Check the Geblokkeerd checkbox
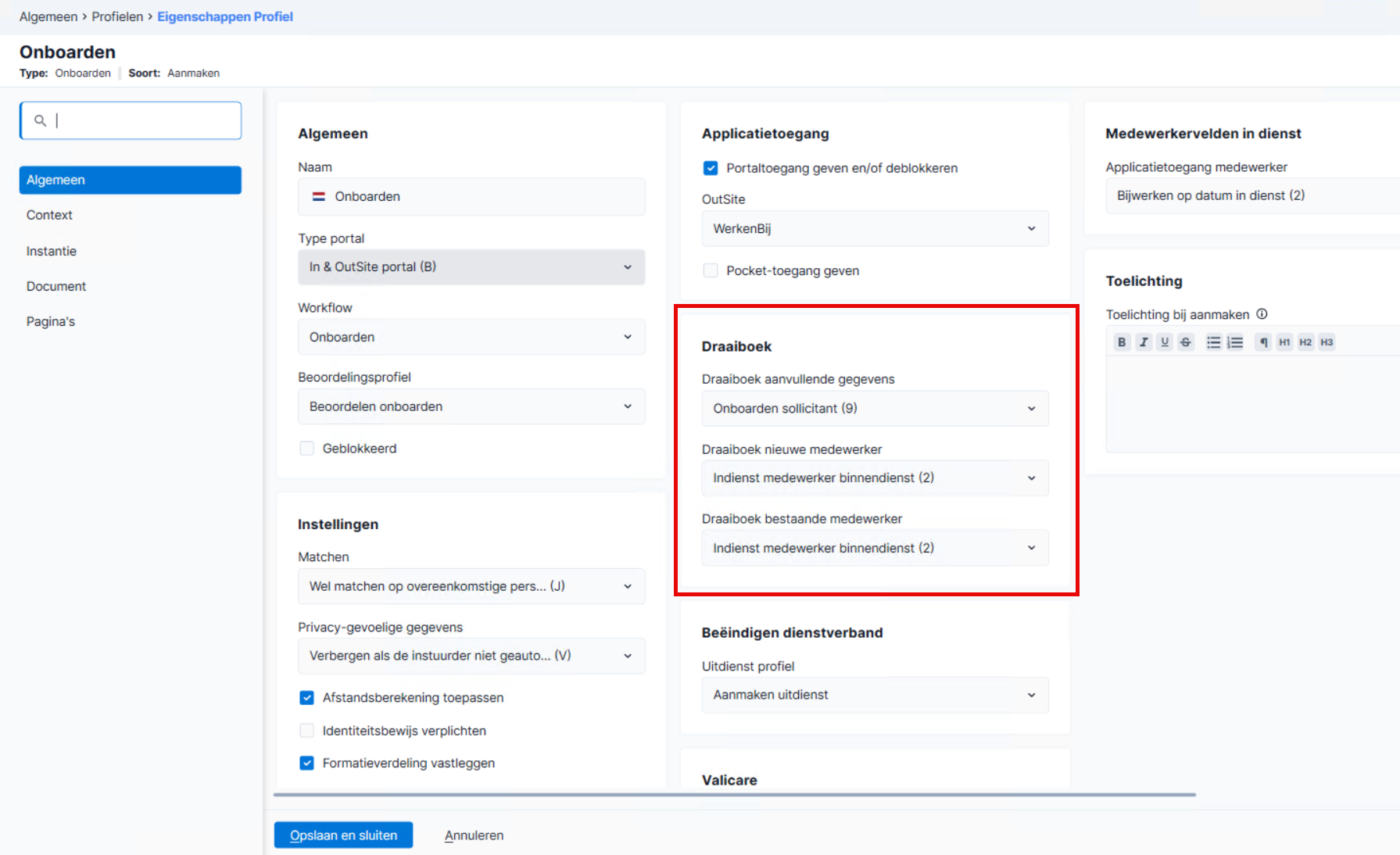The image size is (1400, 855). point(306,449)
